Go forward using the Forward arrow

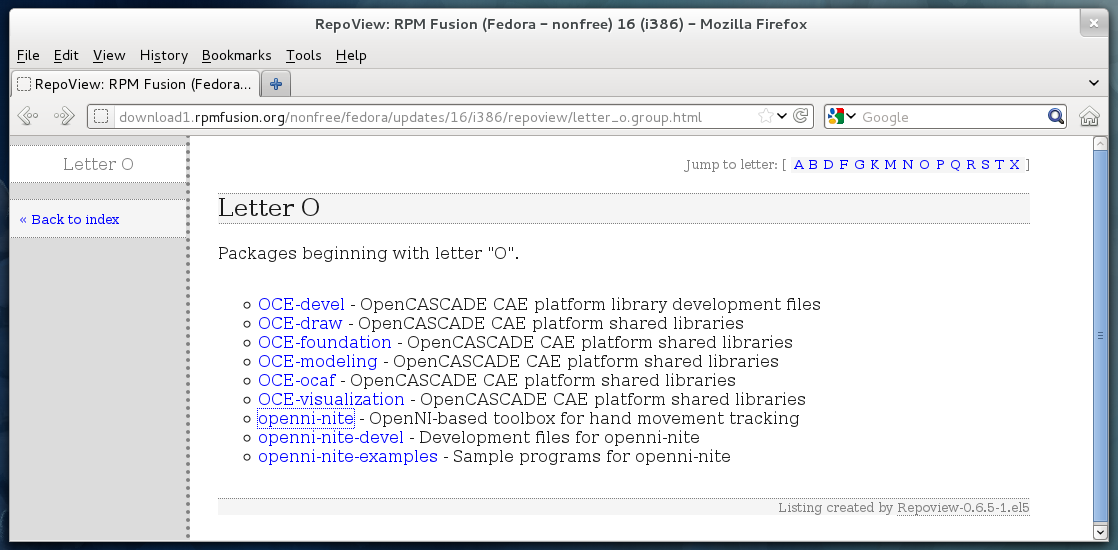[x=64, y=116]
